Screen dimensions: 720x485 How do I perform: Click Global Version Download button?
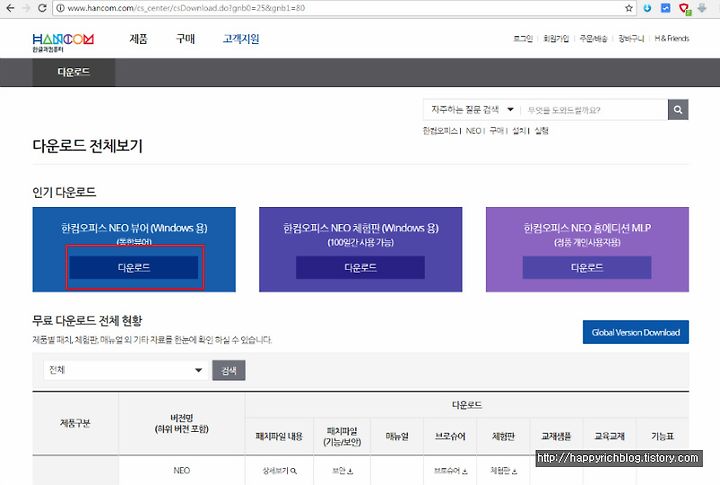click(636, 332)
